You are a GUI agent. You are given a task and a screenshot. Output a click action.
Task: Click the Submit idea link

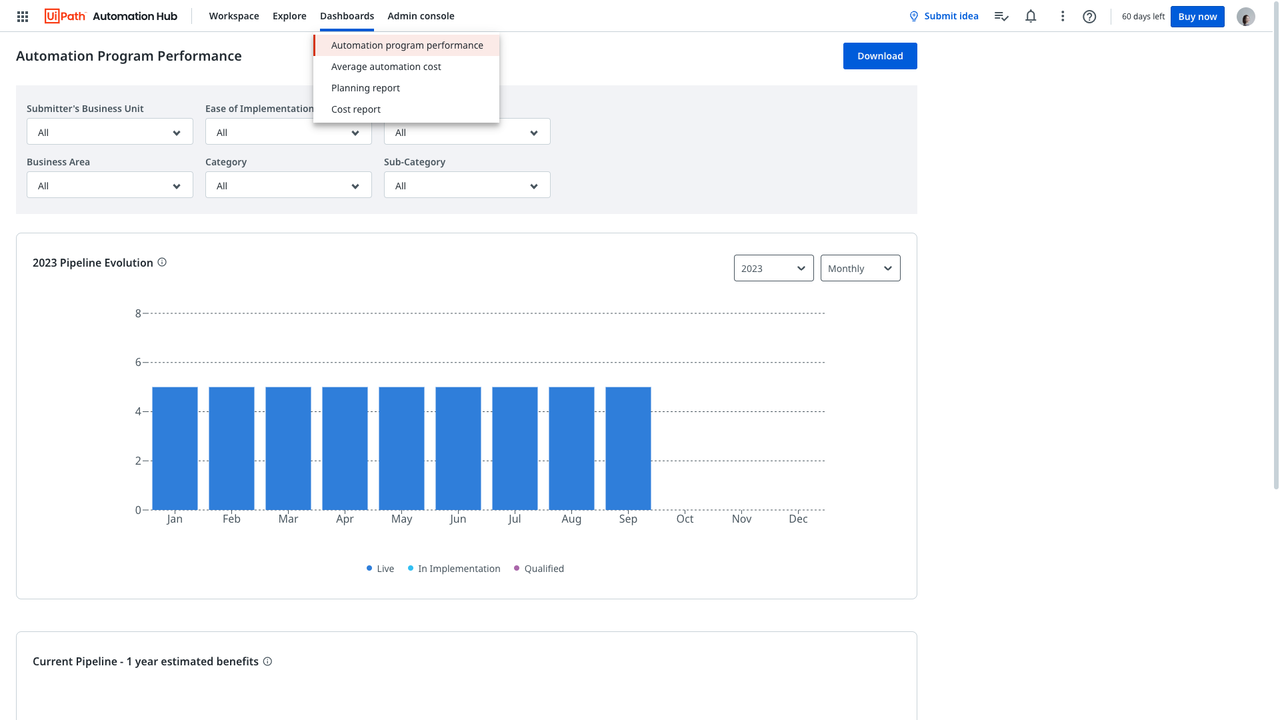(x=943, y=16)
